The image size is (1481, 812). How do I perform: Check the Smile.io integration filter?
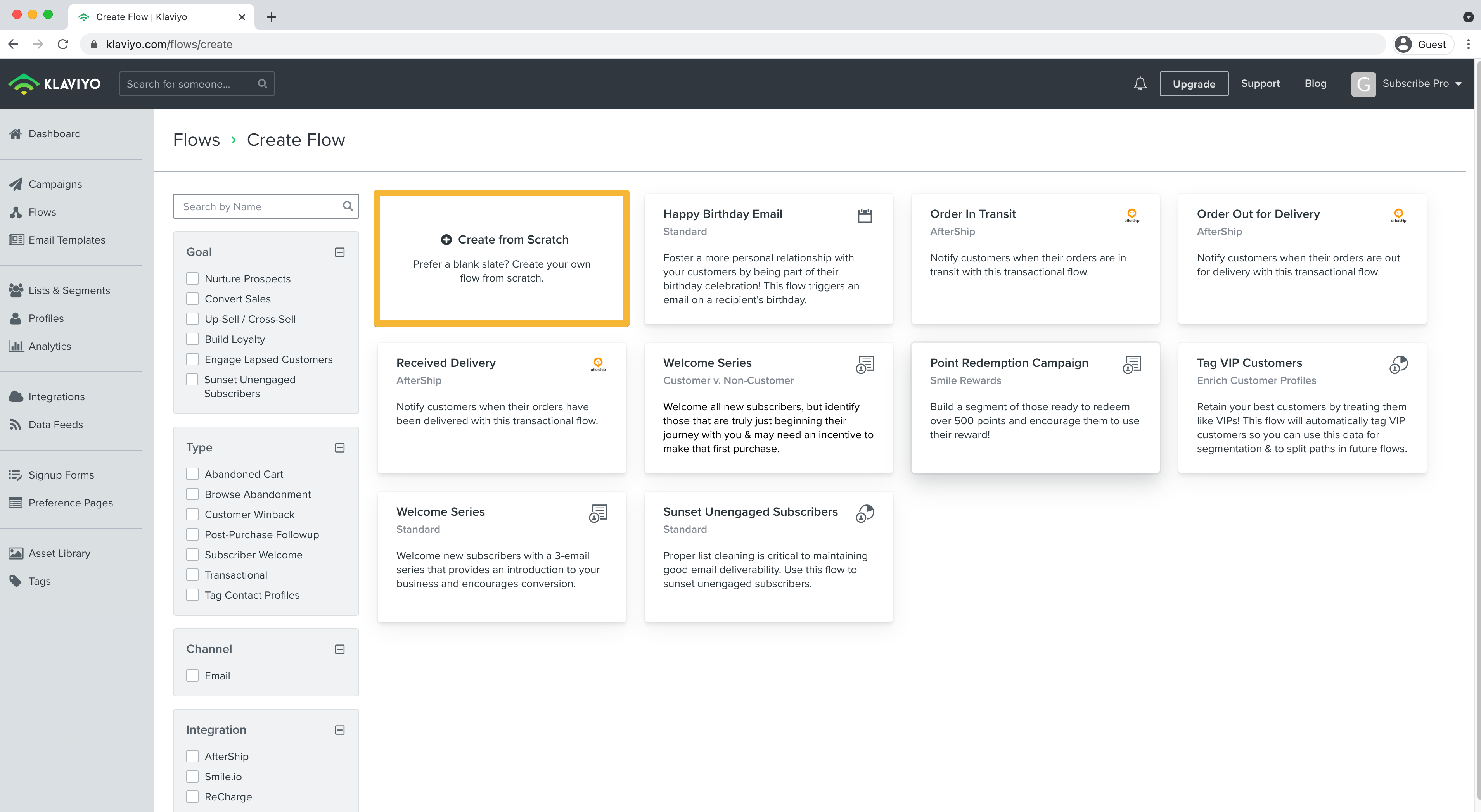click(193, 776)
